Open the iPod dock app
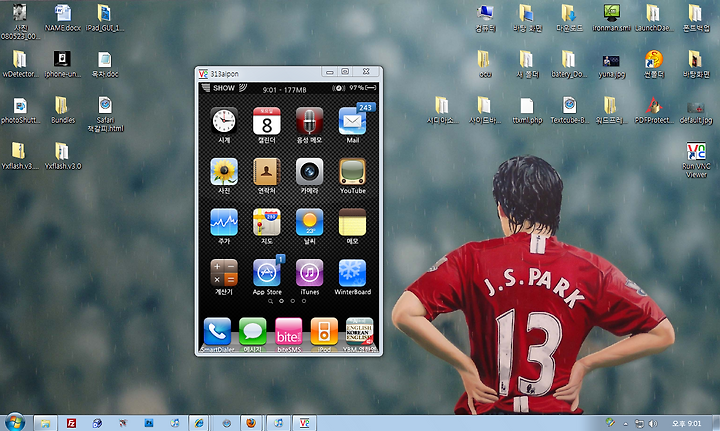The image size is (720, 431). coord(324,331)
